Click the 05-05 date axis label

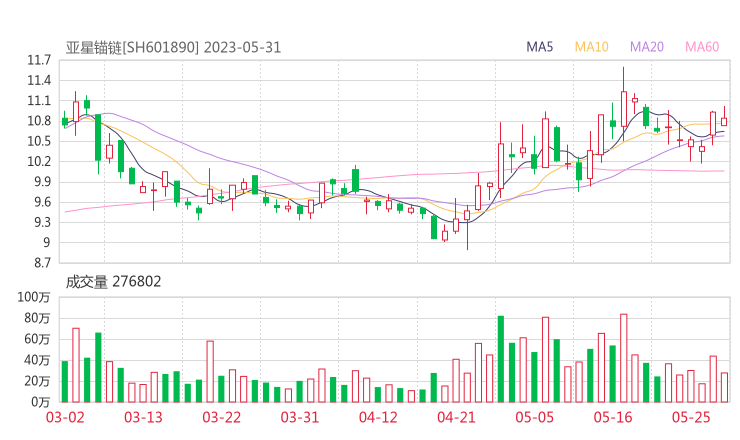point(535,417)
